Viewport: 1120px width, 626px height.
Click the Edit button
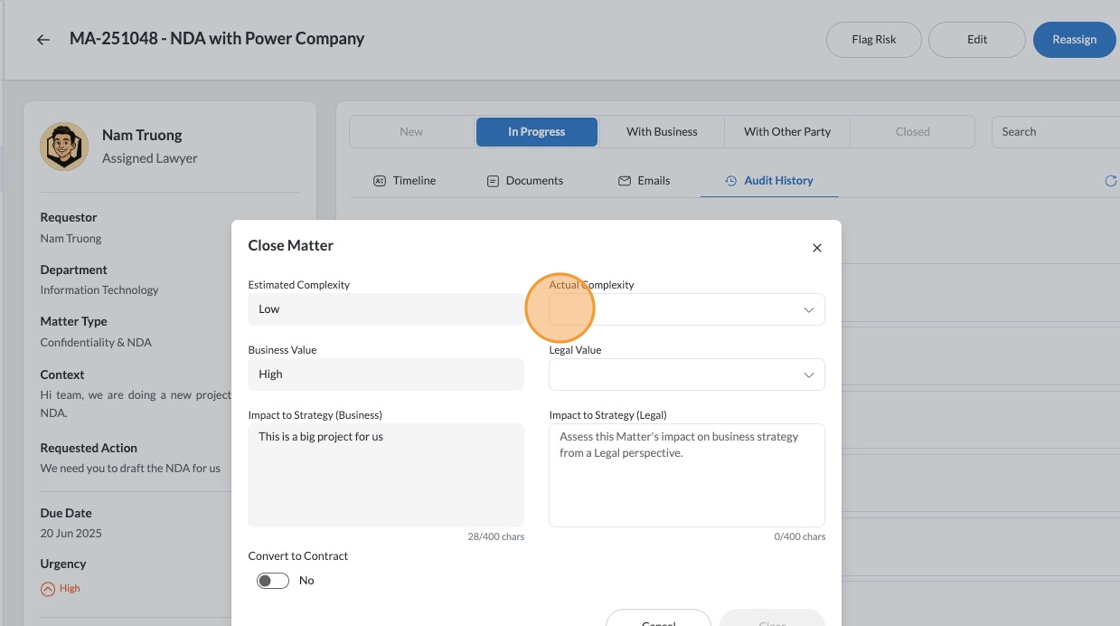click(976, 40)
